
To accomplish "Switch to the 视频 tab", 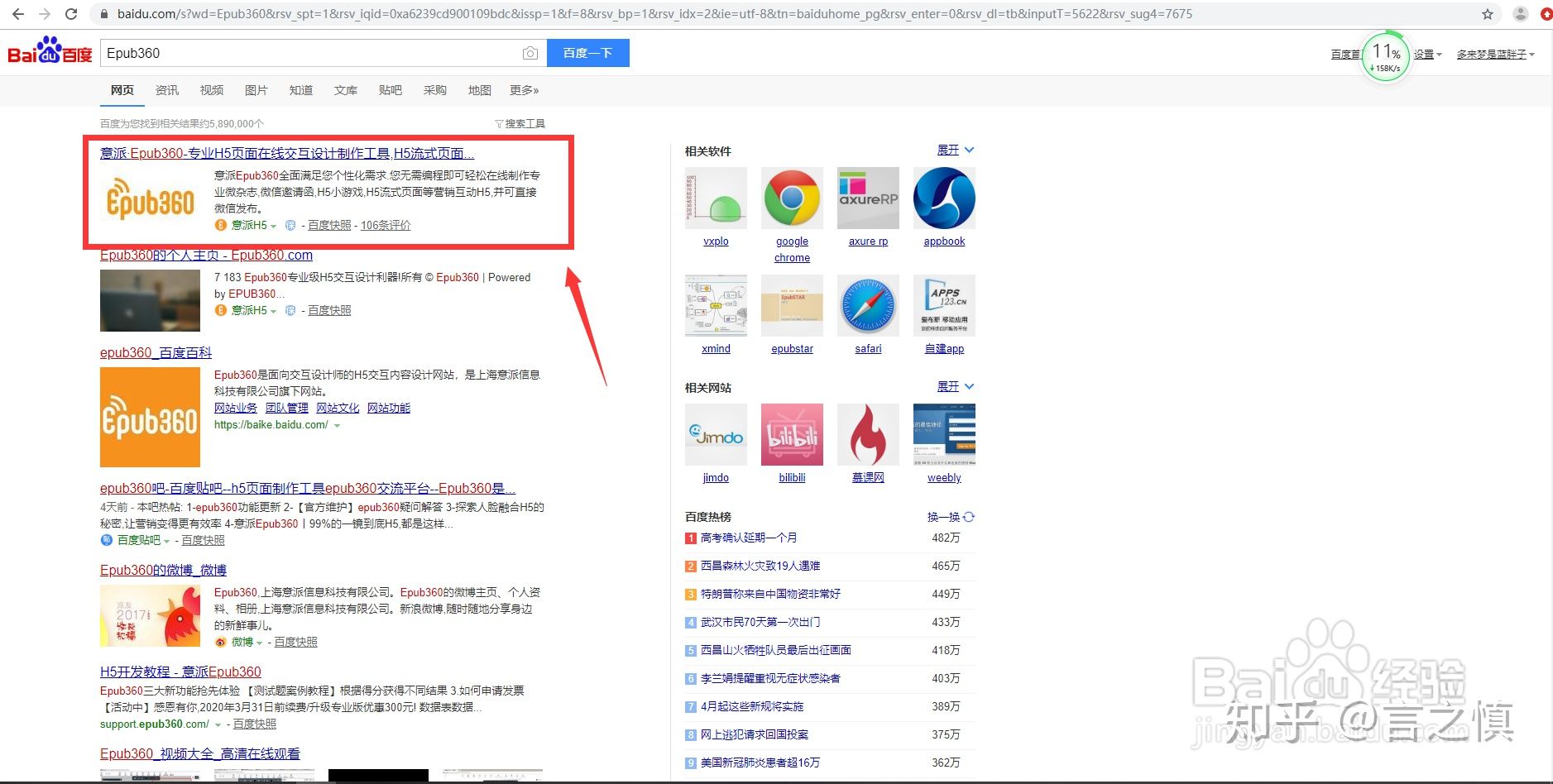I will click(212, 90).
